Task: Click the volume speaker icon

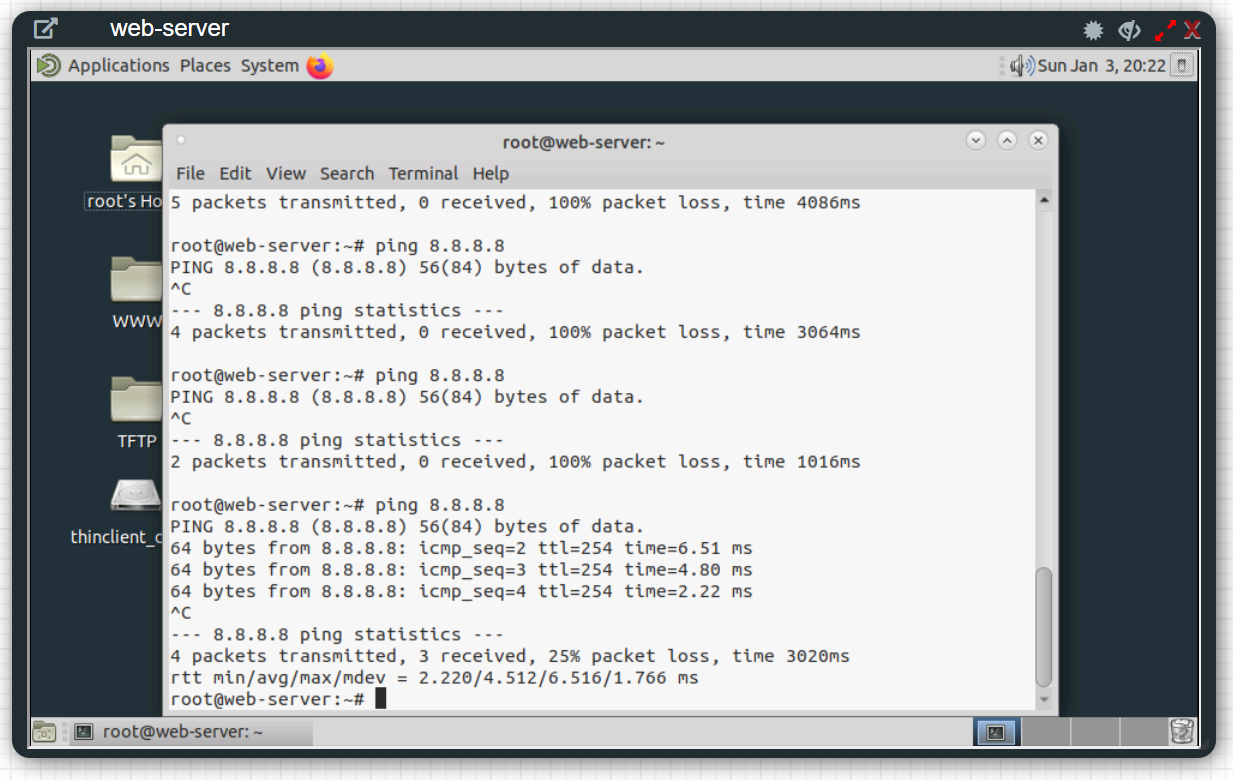Action: pos(1021,66)
